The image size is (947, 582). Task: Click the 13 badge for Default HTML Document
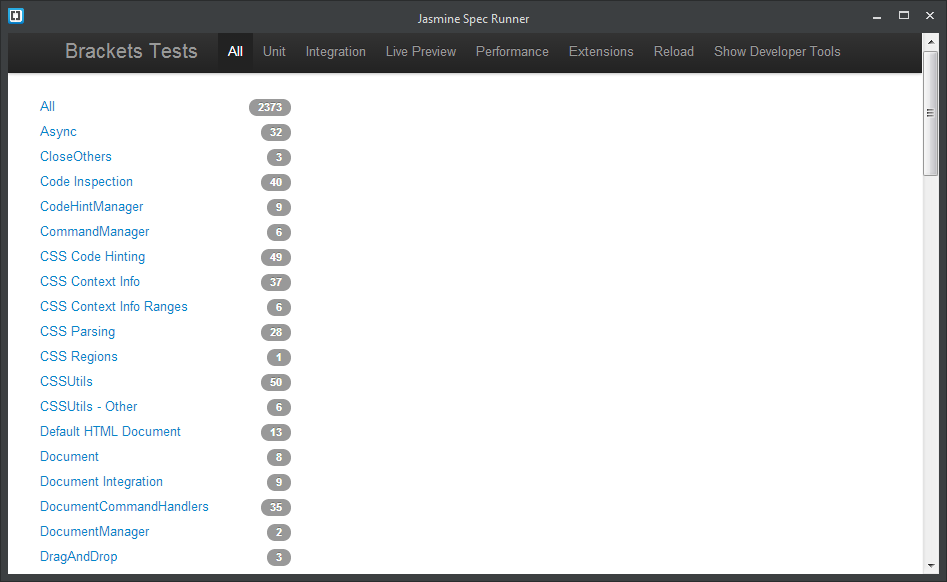tap(276, 432)
